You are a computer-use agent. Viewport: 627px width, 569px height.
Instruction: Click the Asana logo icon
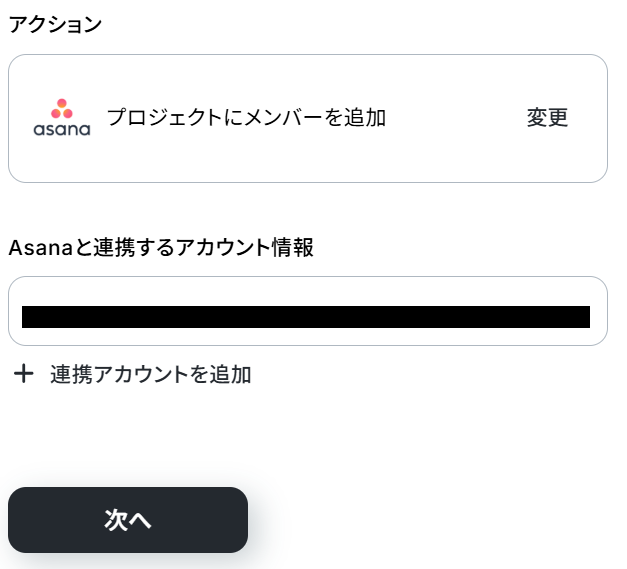coord(61,118)
